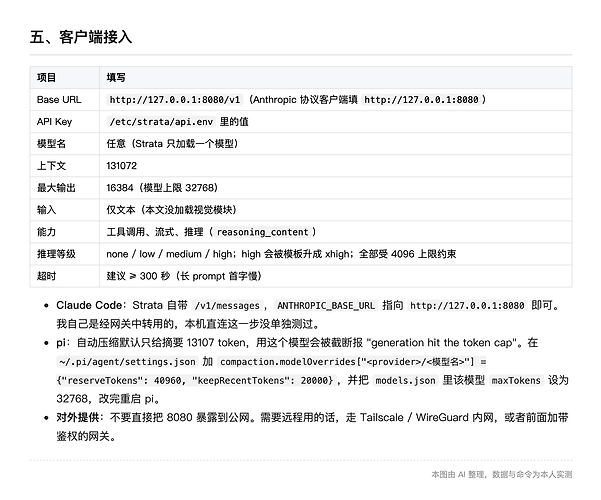Image resolution: width=601 pixels, height=500 pixels.
Task: Select the table header '填写'
Action: (116, 77)
